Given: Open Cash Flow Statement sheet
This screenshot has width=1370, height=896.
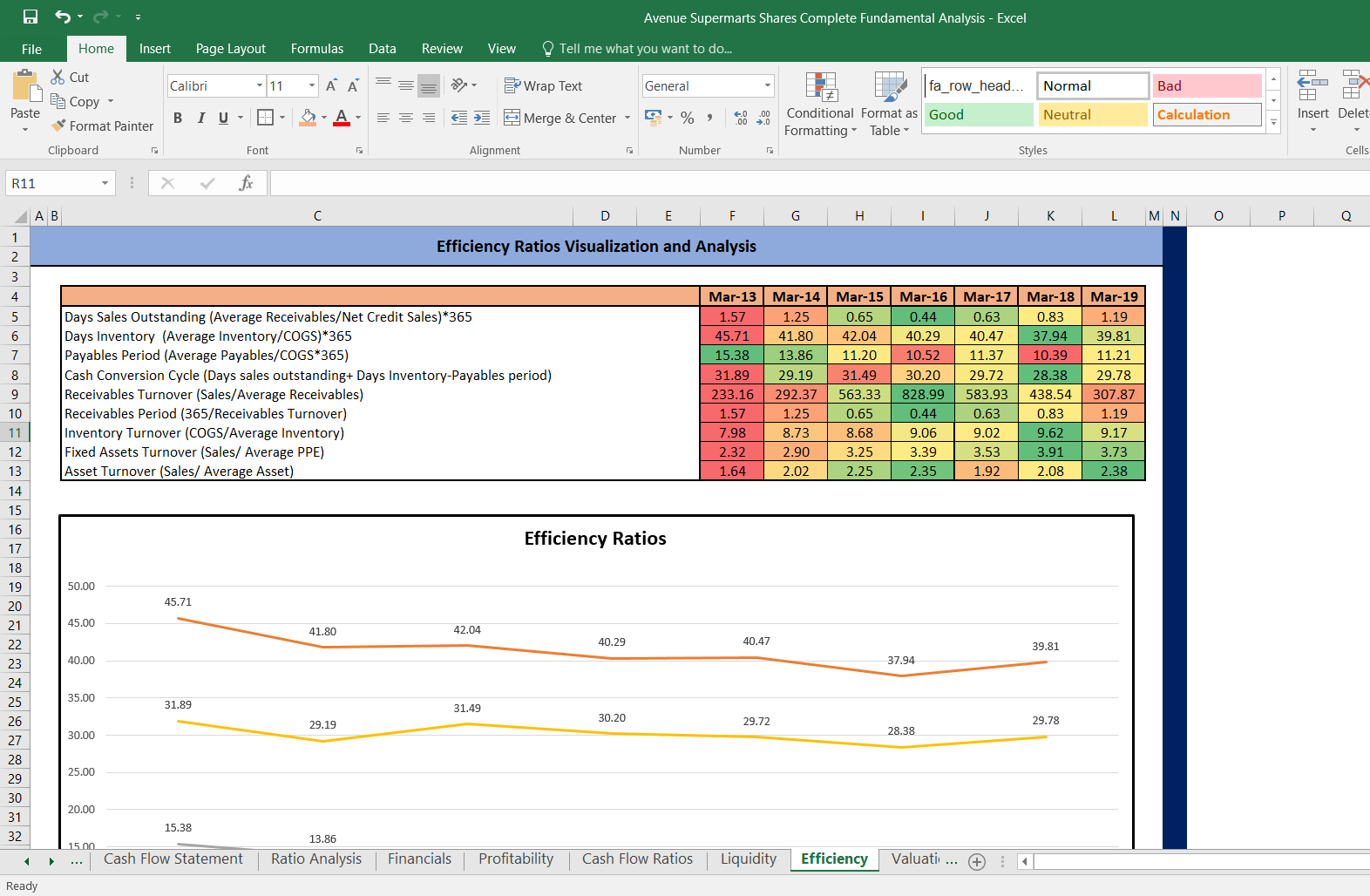Looking at the screenshot, I should point(173,859).
